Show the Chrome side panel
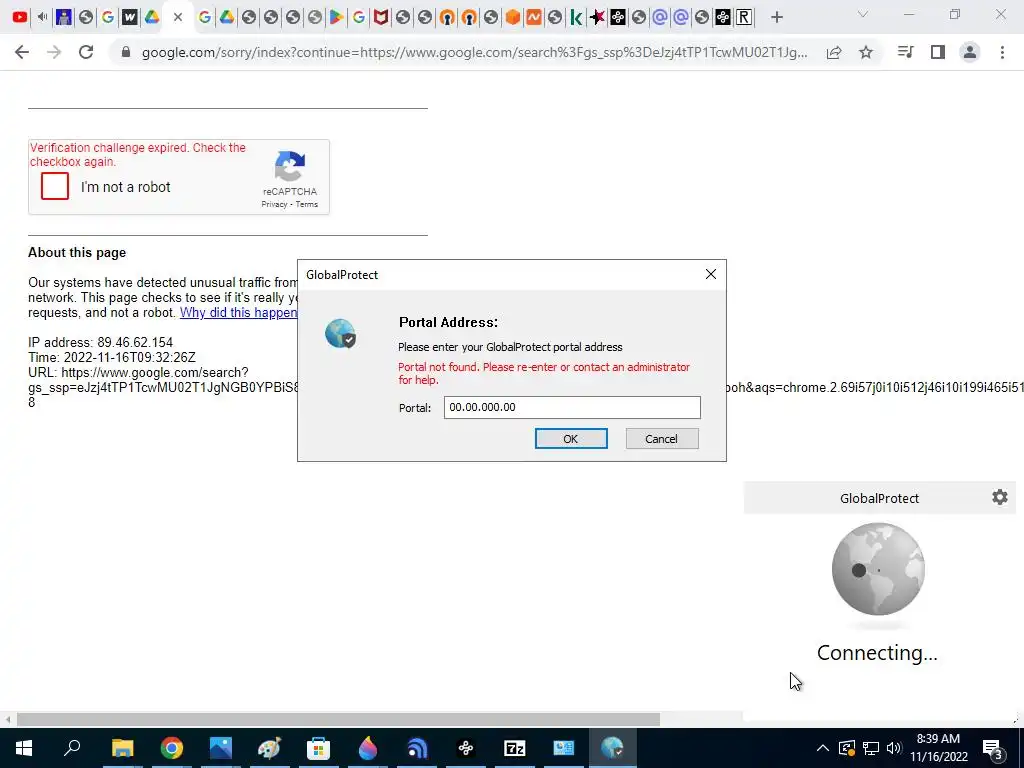The width and height of the screenshot is (1024, 768). 938,52
